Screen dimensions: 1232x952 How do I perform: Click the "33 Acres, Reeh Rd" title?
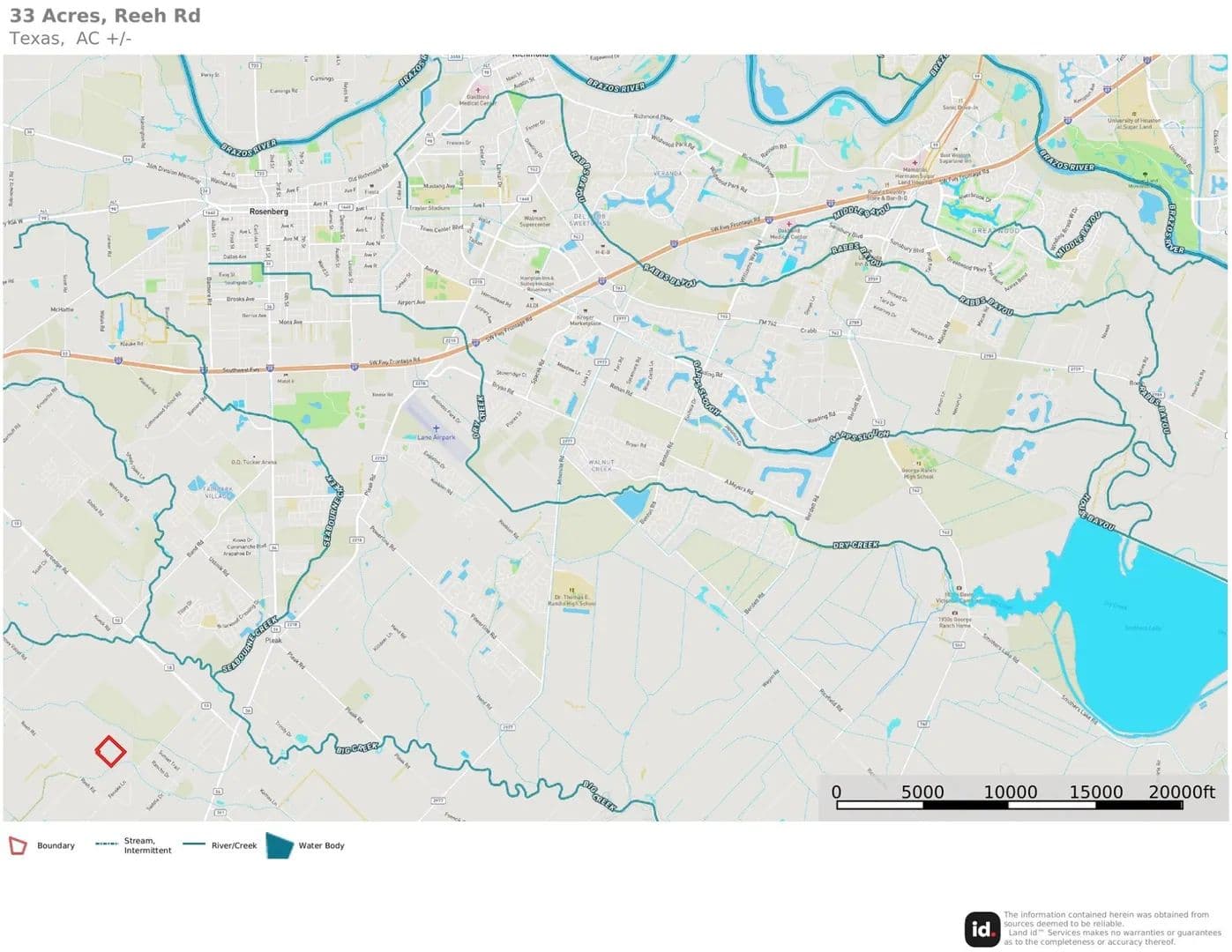105,16
